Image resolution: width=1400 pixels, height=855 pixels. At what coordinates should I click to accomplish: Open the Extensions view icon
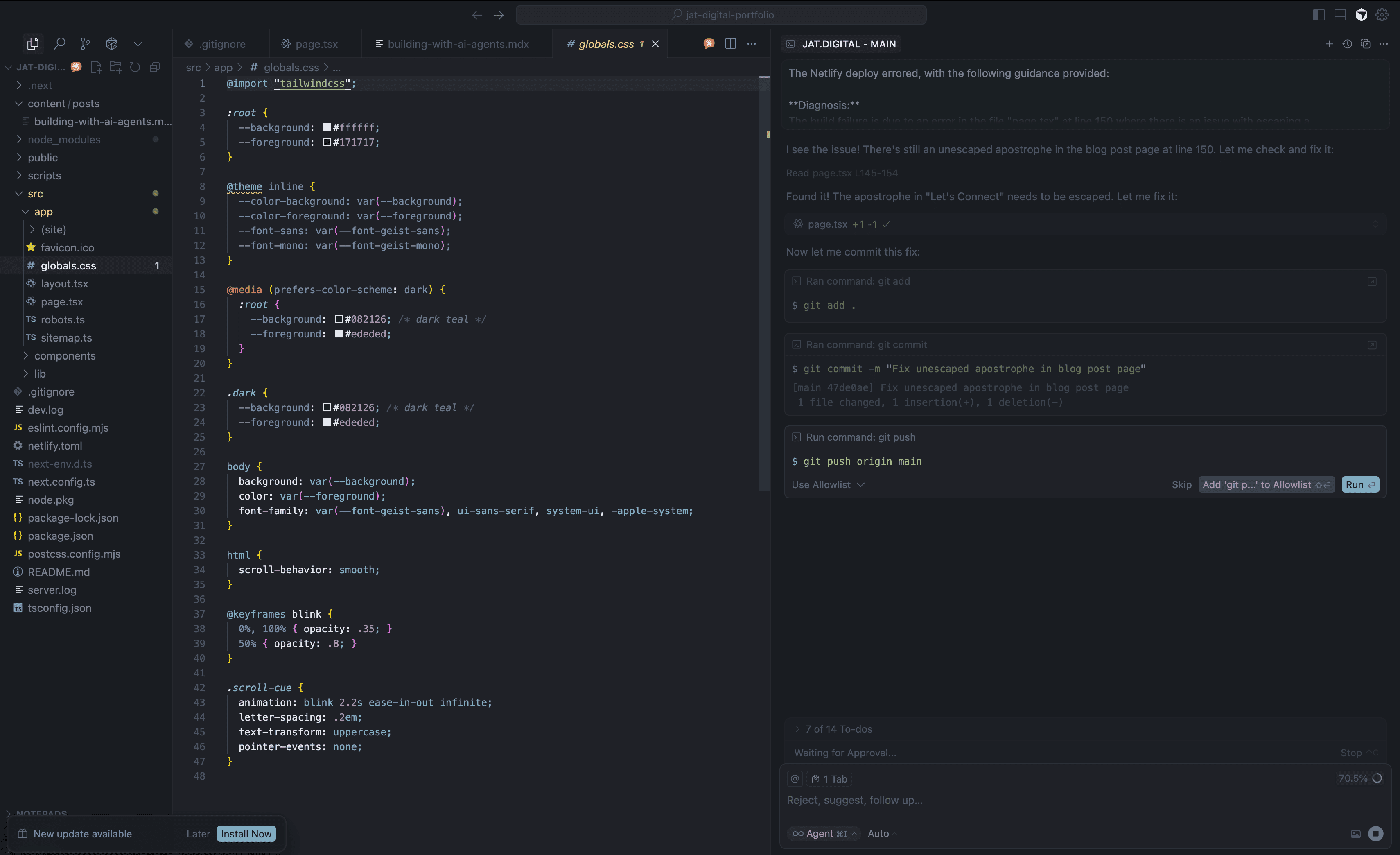pos(111,44)
